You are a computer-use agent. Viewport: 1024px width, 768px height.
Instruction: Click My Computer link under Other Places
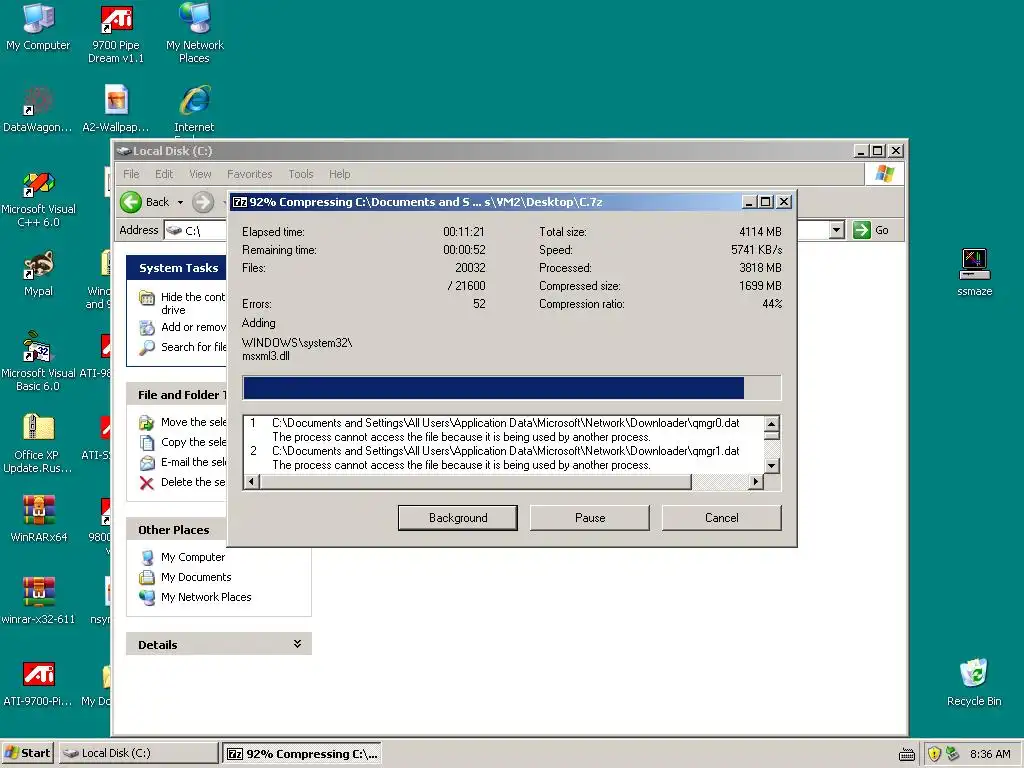click(x=193, y=557)
